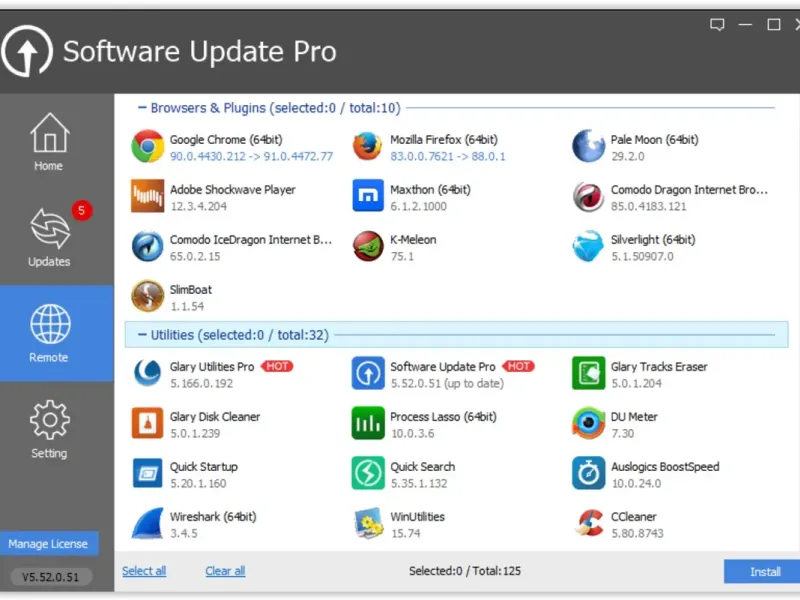The image size is (800, 600).
Task: Click the Manage License button
Action: (x=48, y=544)
